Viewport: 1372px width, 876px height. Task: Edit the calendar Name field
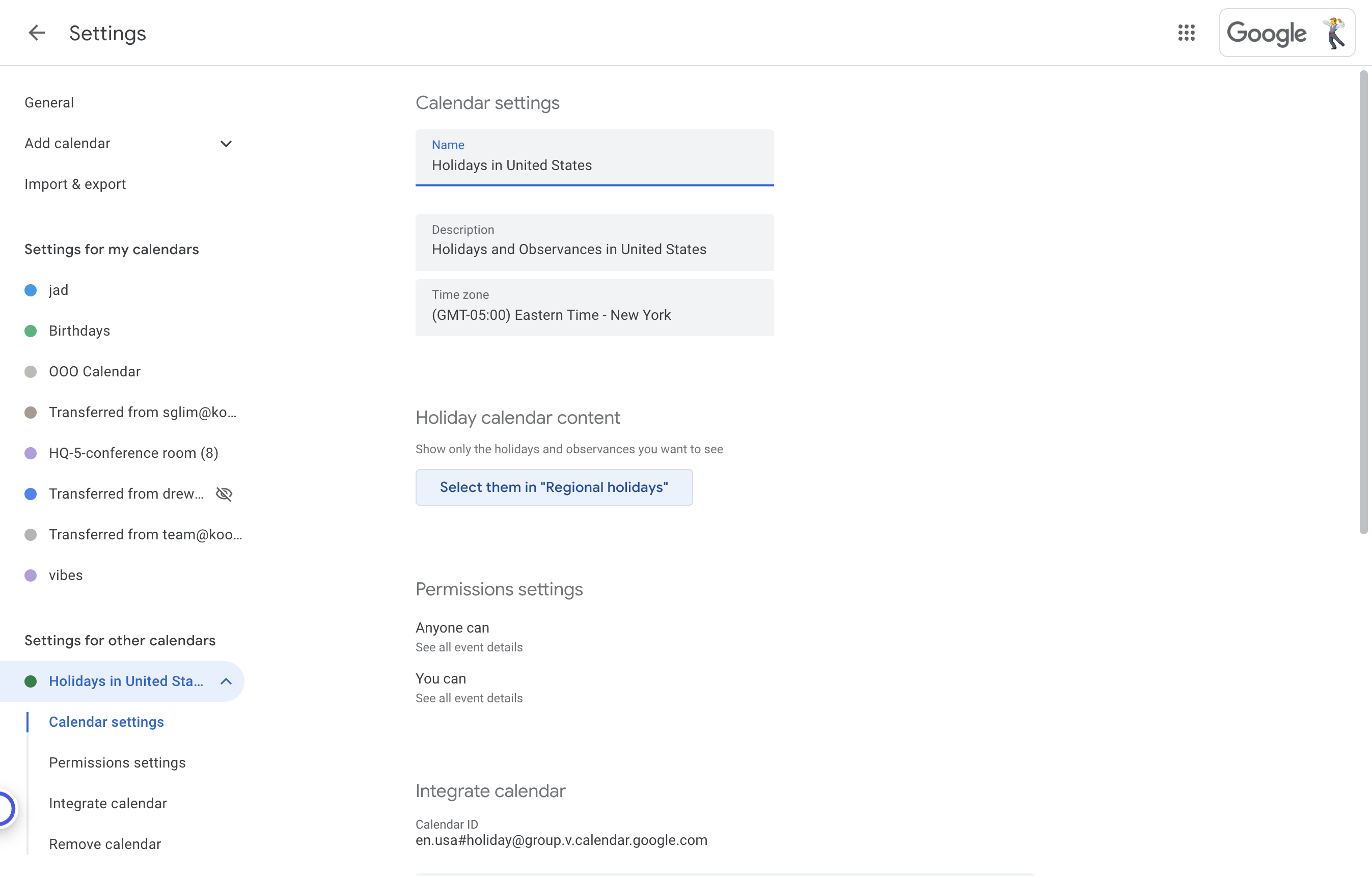click(594, 158)
